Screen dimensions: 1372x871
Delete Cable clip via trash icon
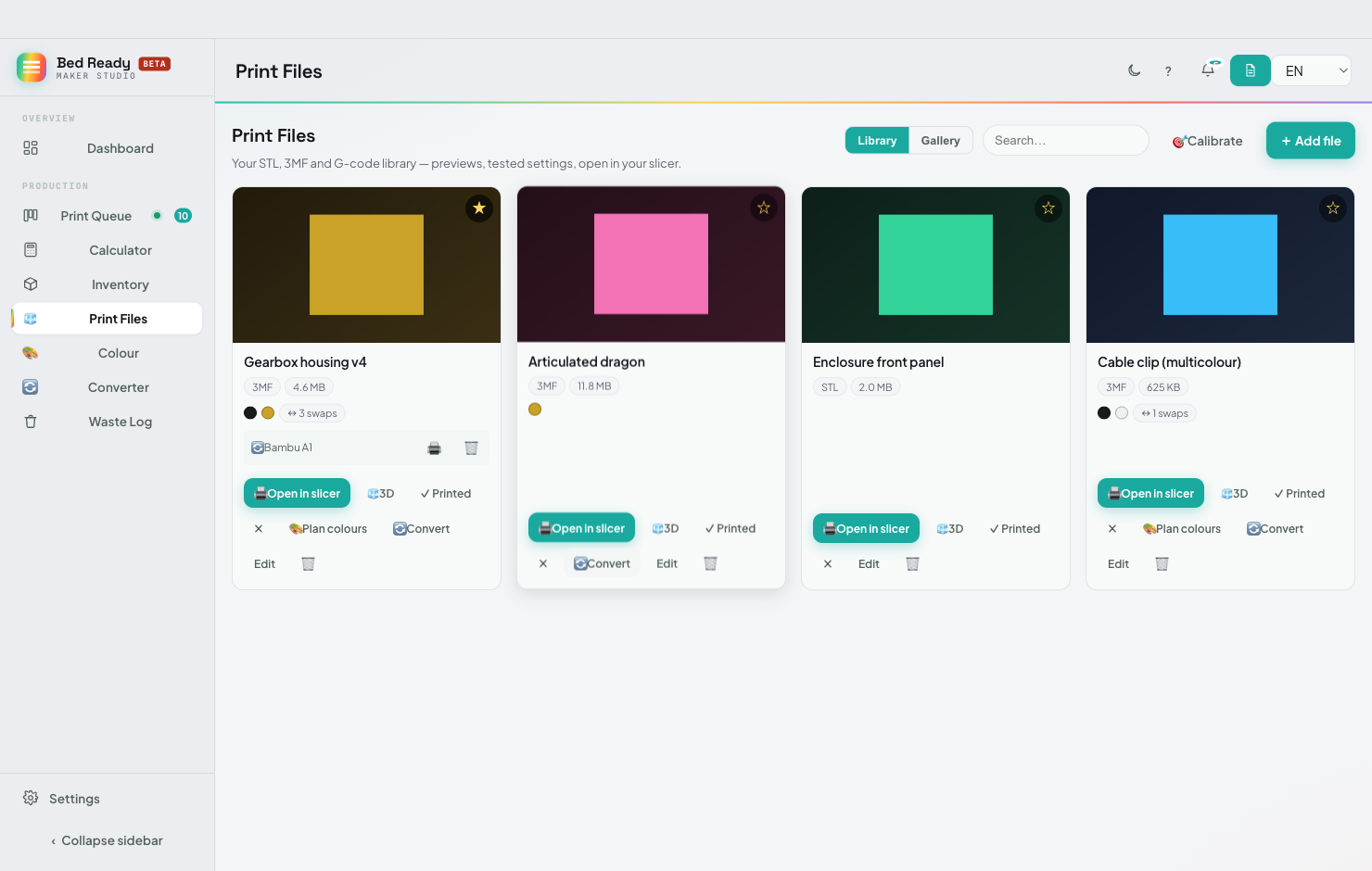point(1162,564)
